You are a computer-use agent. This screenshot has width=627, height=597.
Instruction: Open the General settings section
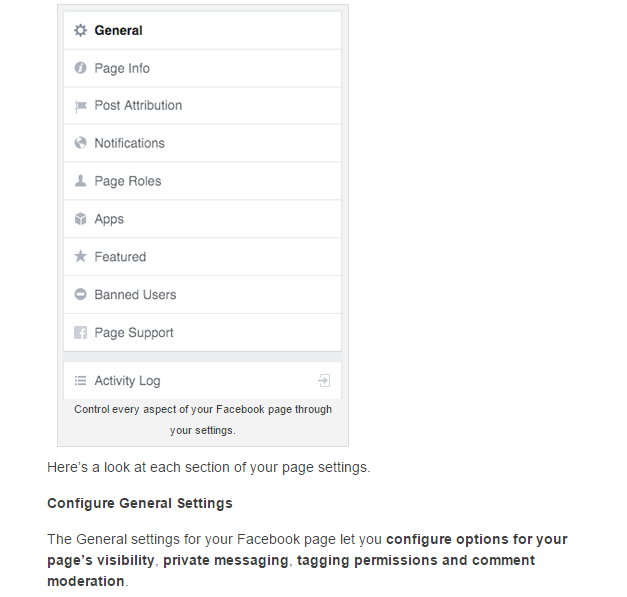(x=118, y=30)
